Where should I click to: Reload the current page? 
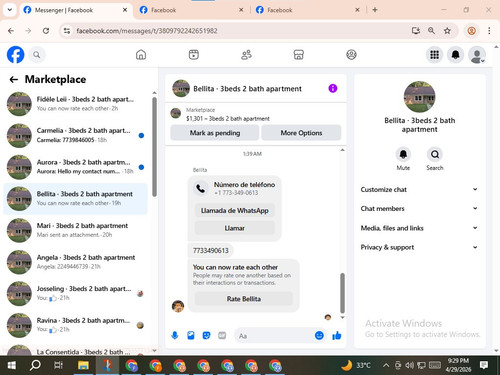tap(46, 31)
